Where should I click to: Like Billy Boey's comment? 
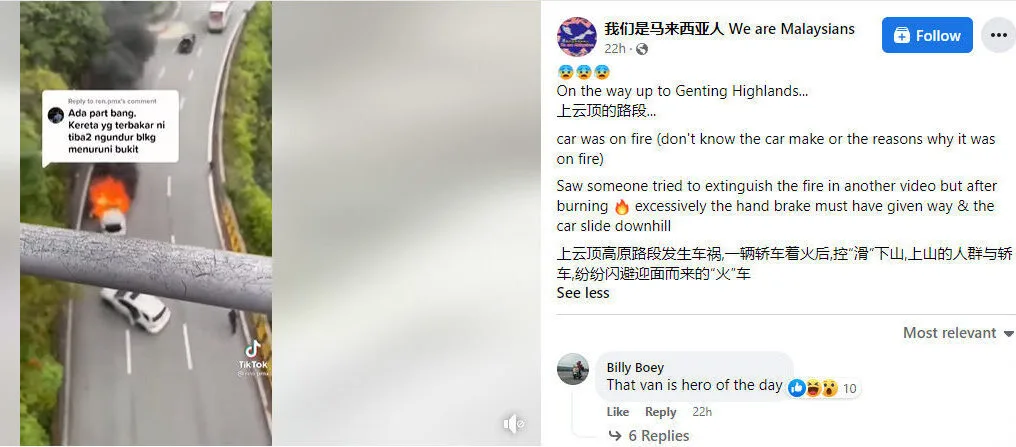point(618,412)
